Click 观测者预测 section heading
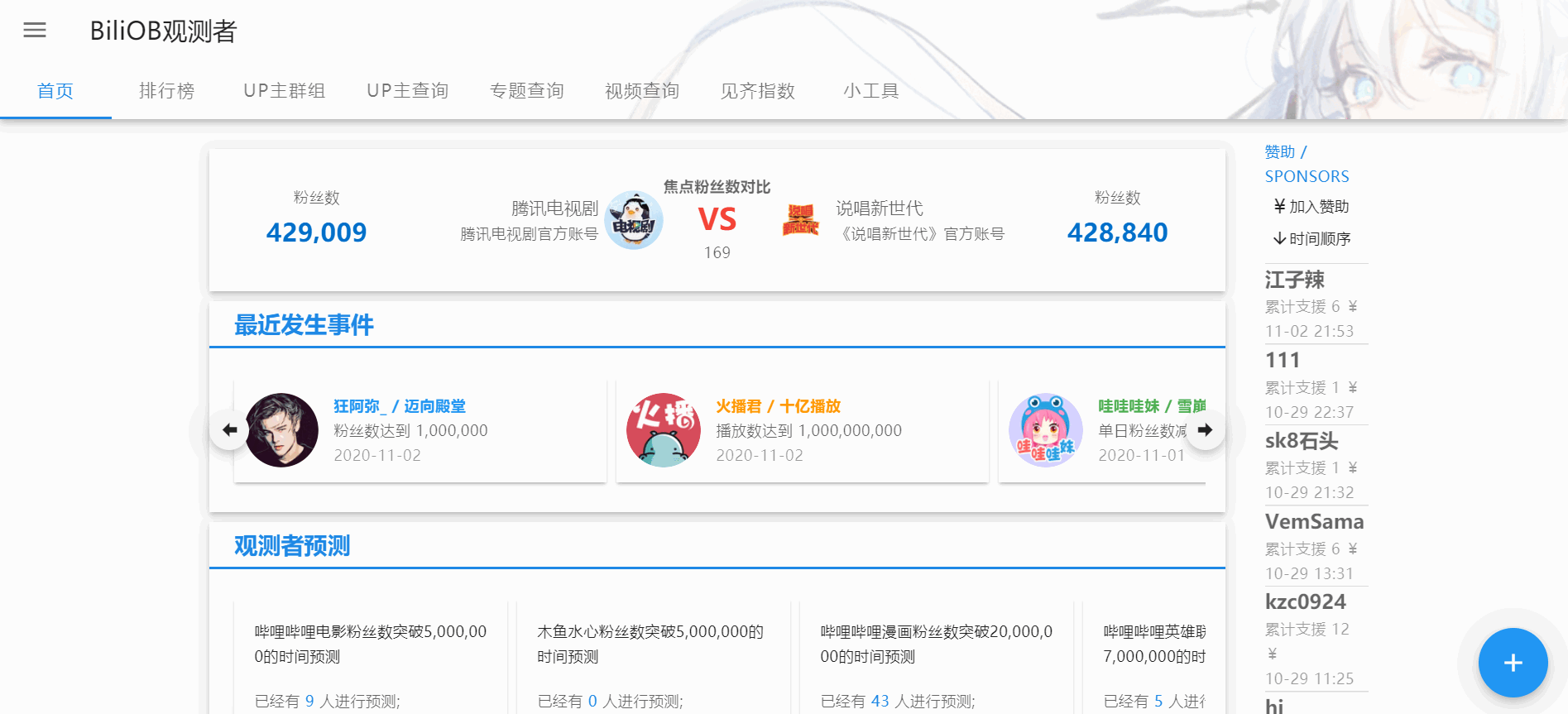1568x714 pixels. click(292, 546)
